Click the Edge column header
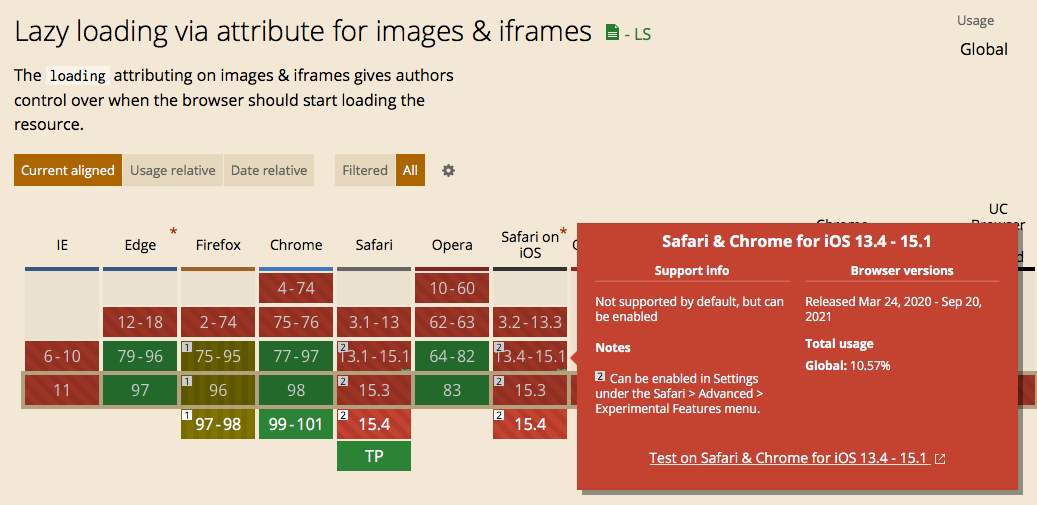Image resolution: width=1037 pixels, height=505 pixels. pos(140,245)
